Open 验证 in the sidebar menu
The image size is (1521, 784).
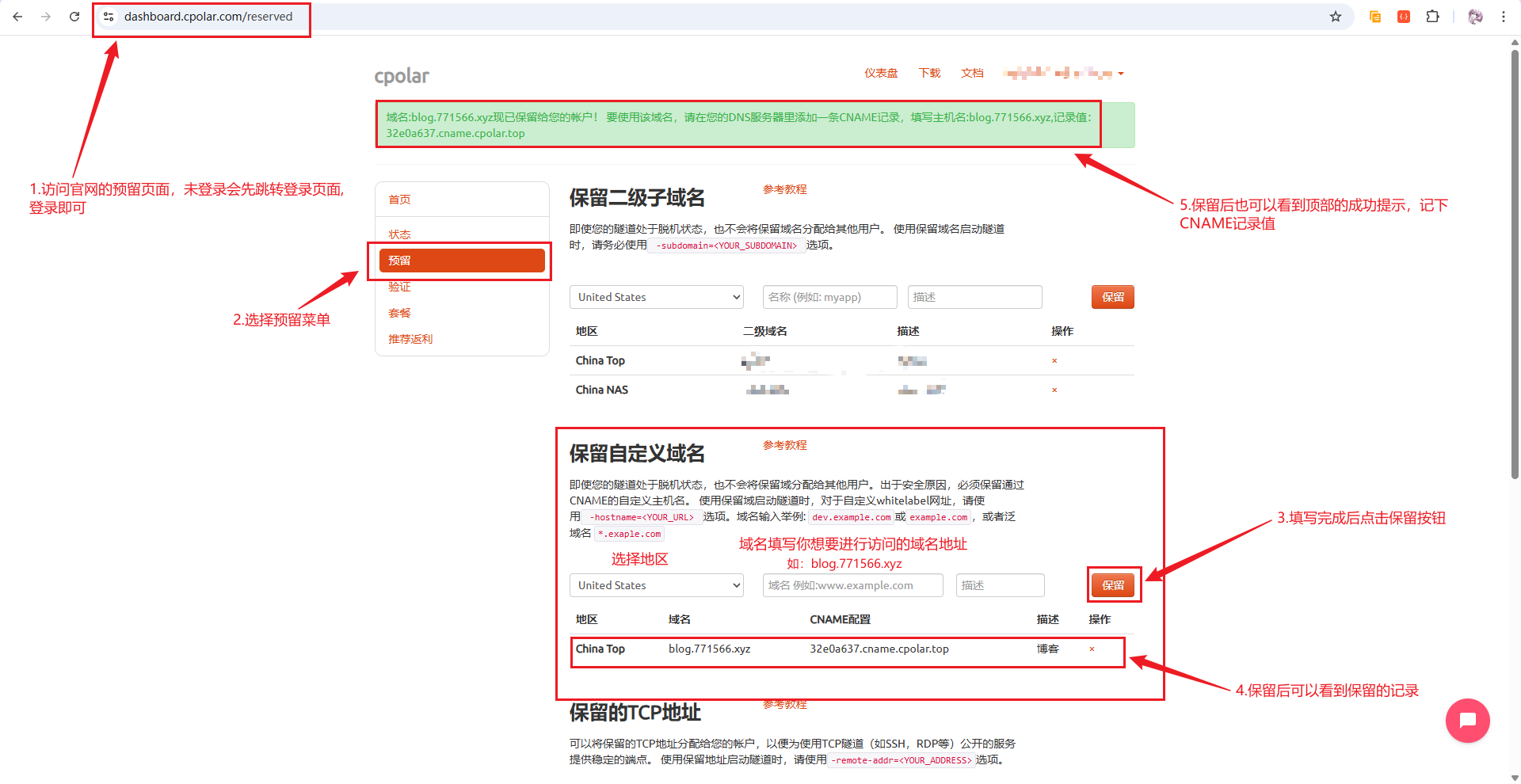click(x=399, y=287)
